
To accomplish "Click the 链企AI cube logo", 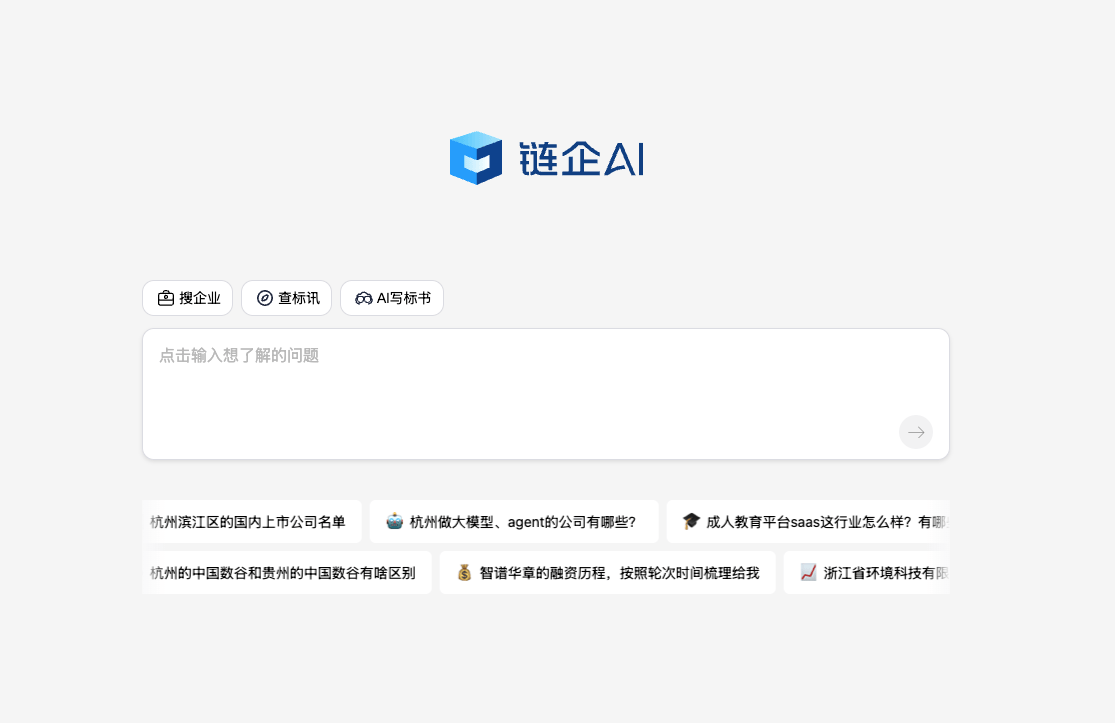I will (x=476, y=158).
